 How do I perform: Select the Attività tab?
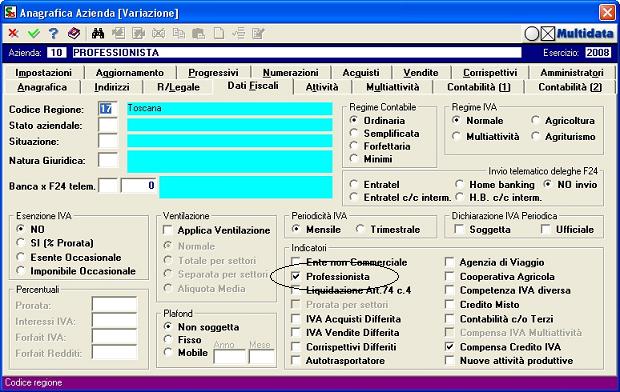[322, 87]
